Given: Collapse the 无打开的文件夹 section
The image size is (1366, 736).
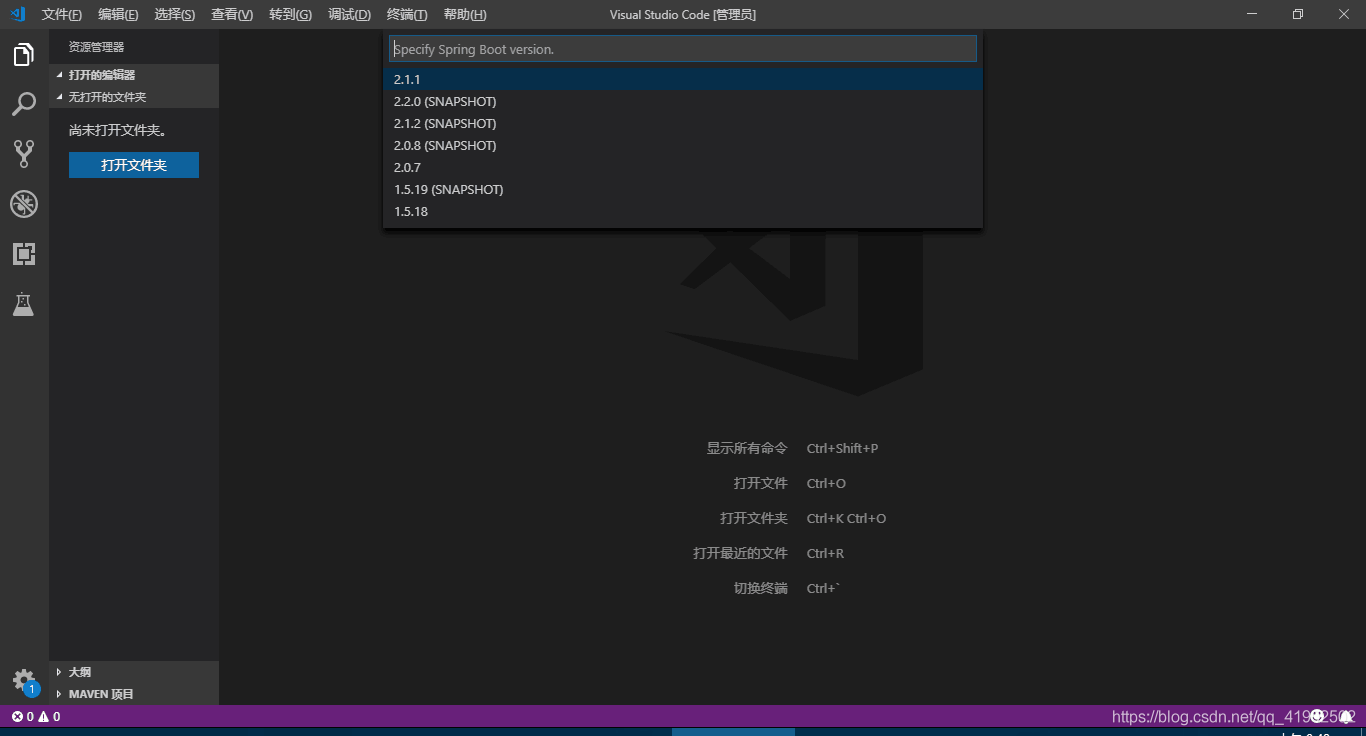Looking at the screenshot, I should 134,97.
